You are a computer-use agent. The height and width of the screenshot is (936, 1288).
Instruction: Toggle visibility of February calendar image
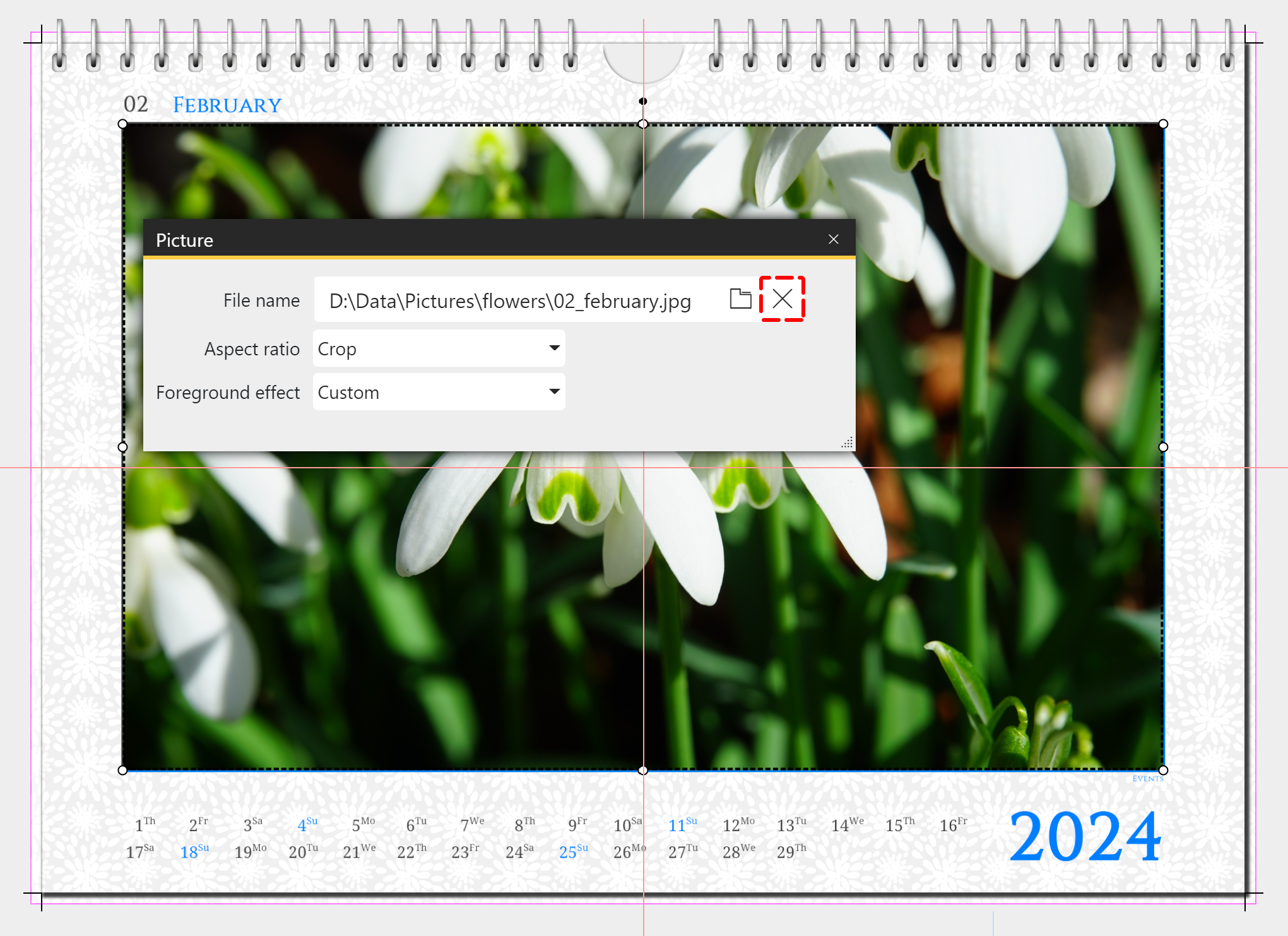[783, 299]
